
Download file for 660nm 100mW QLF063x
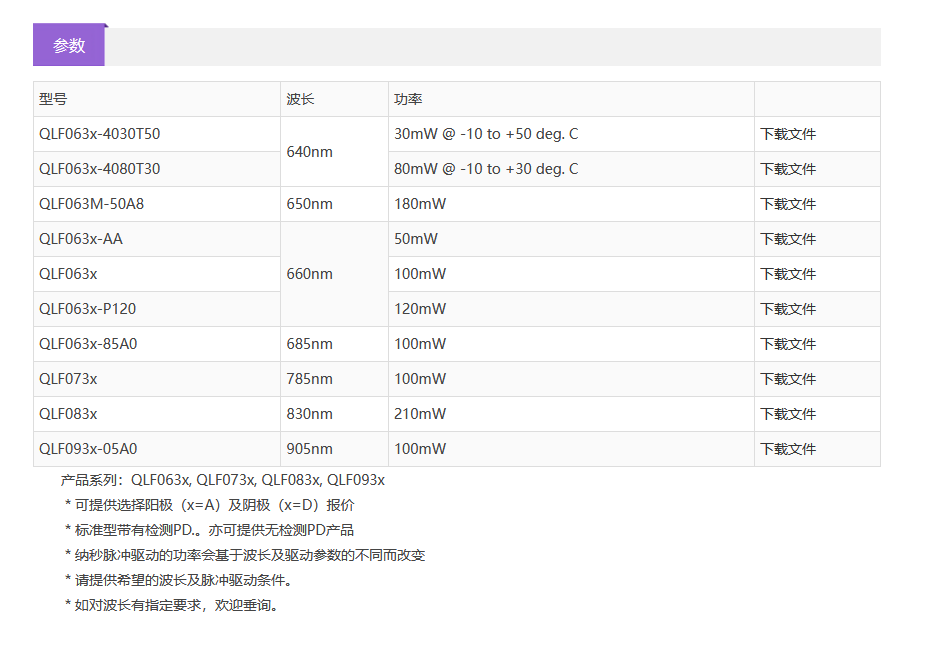(x=788, y=274)
